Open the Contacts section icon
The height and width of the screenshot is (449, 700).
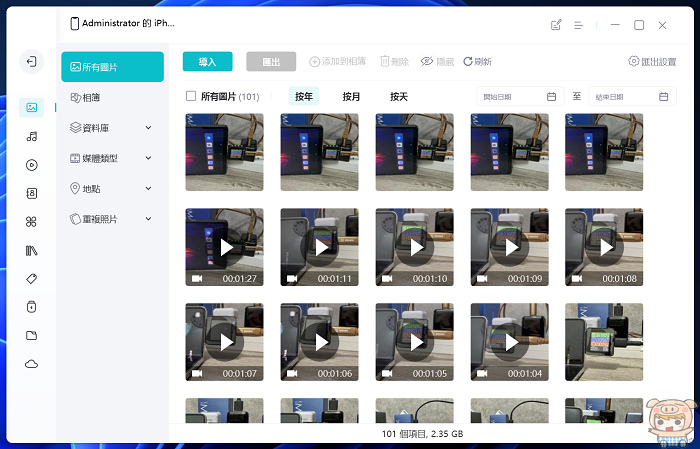(32, 193)
